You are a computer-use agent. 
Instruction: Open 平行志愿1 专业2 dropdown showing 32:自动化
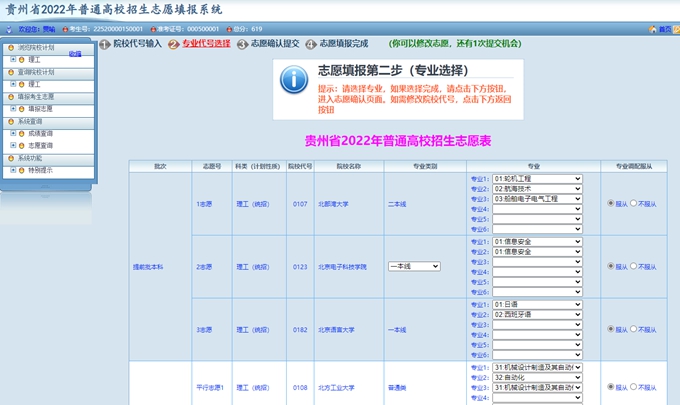pyautogui.click(x=537, y=377)
